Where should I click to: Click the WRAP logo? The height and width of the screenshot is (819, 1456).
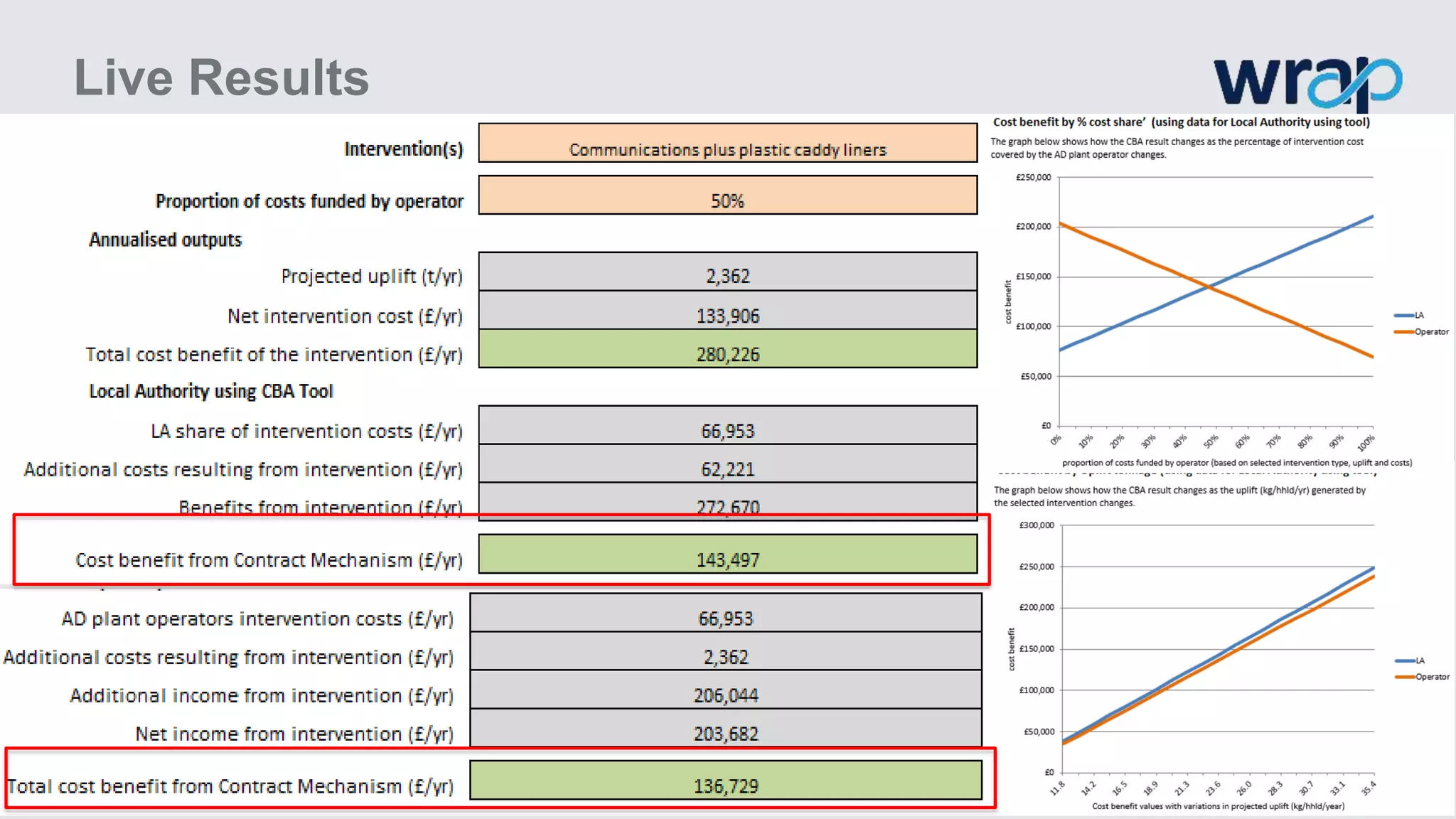[x=1307, y=82]
